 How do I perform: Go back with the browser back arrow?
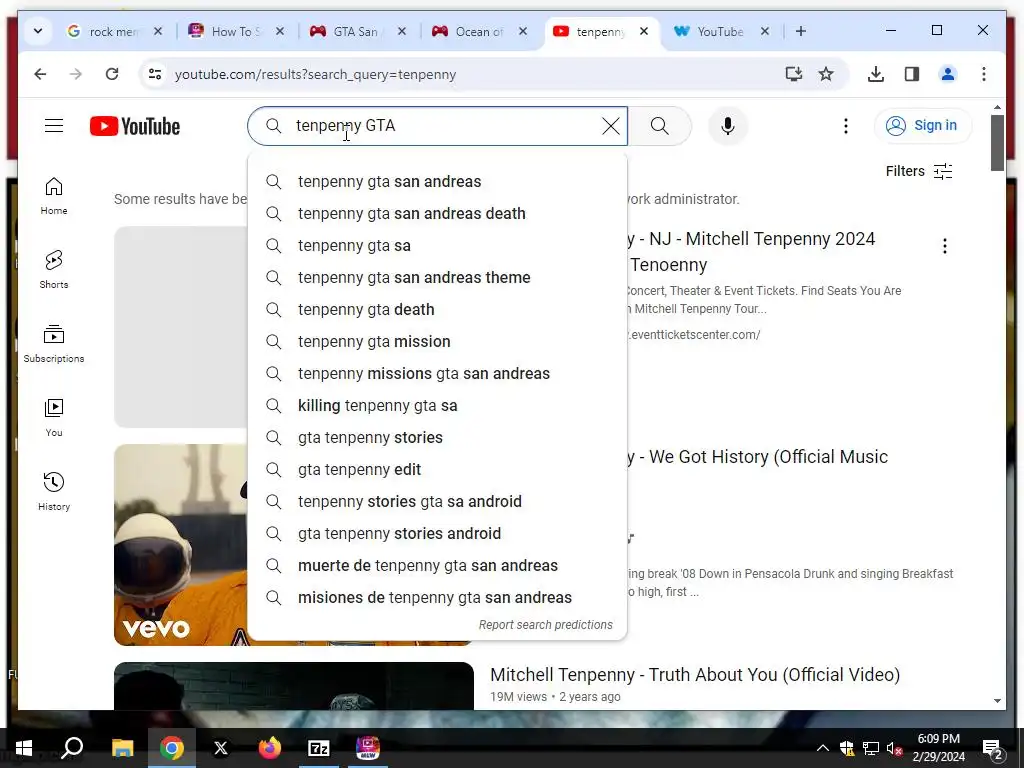(x=40, y=74)
